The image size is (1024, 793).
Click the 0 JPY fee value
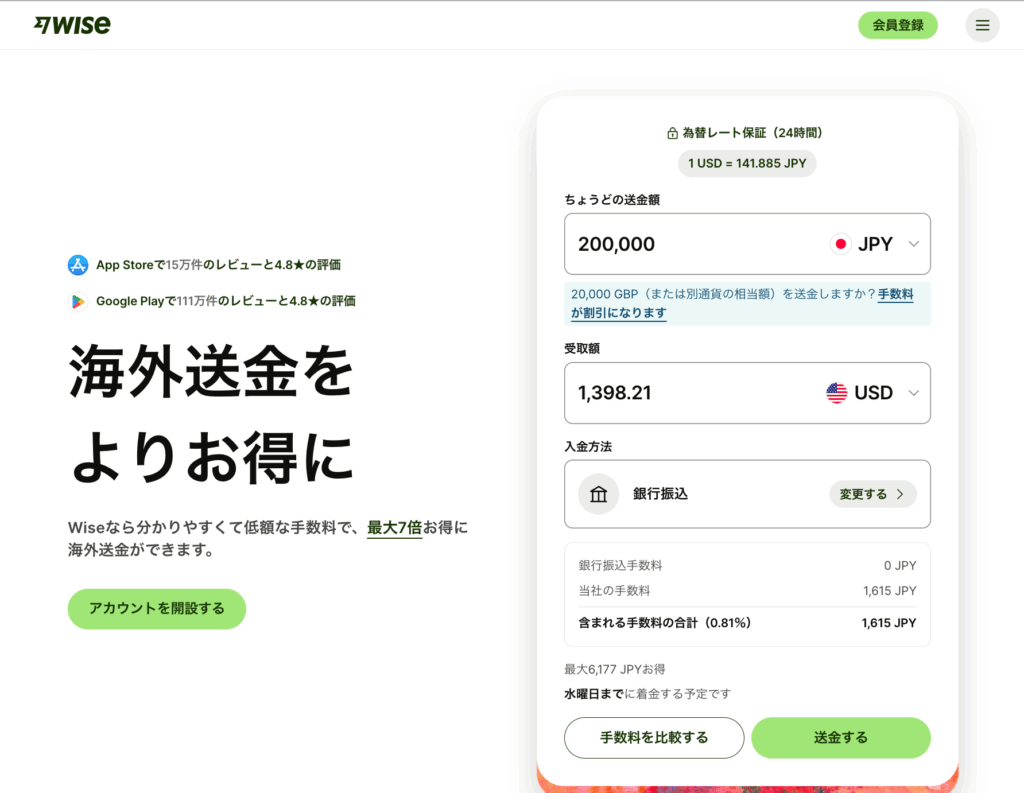pyautogui.click(x=900, y=565)
